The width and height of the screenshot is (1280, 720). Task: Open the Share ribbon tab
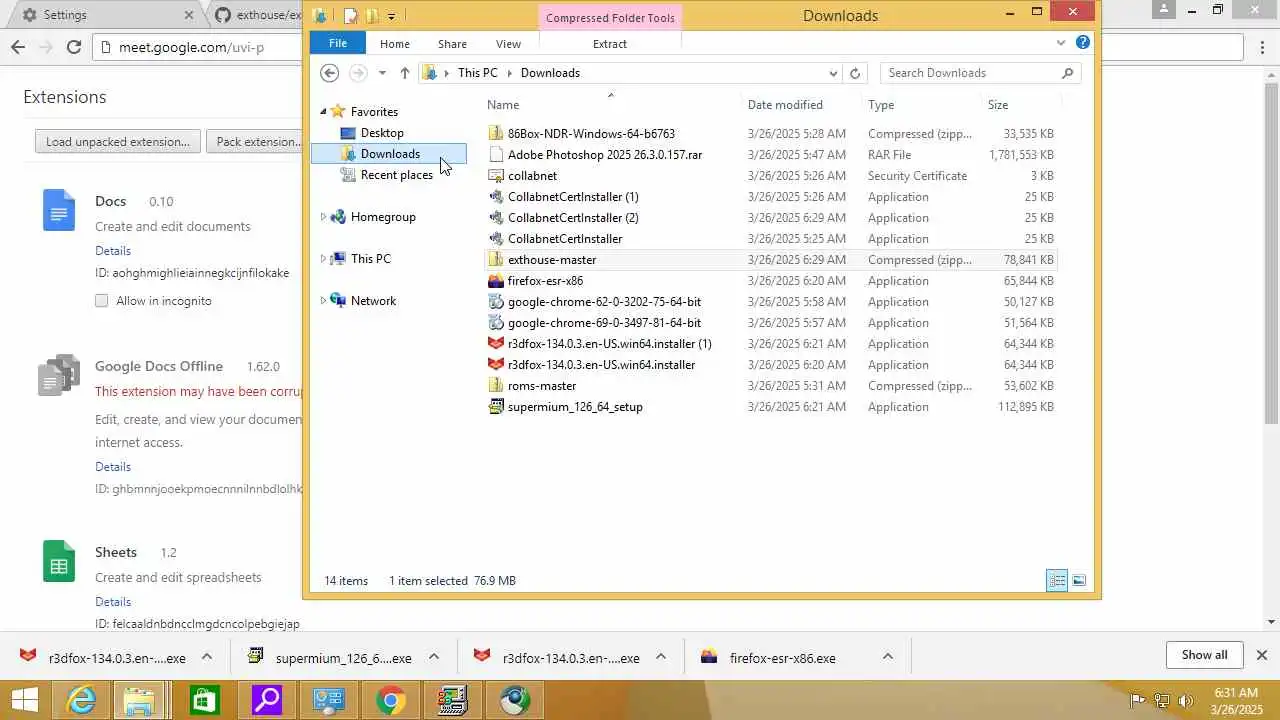click(452, 44)
